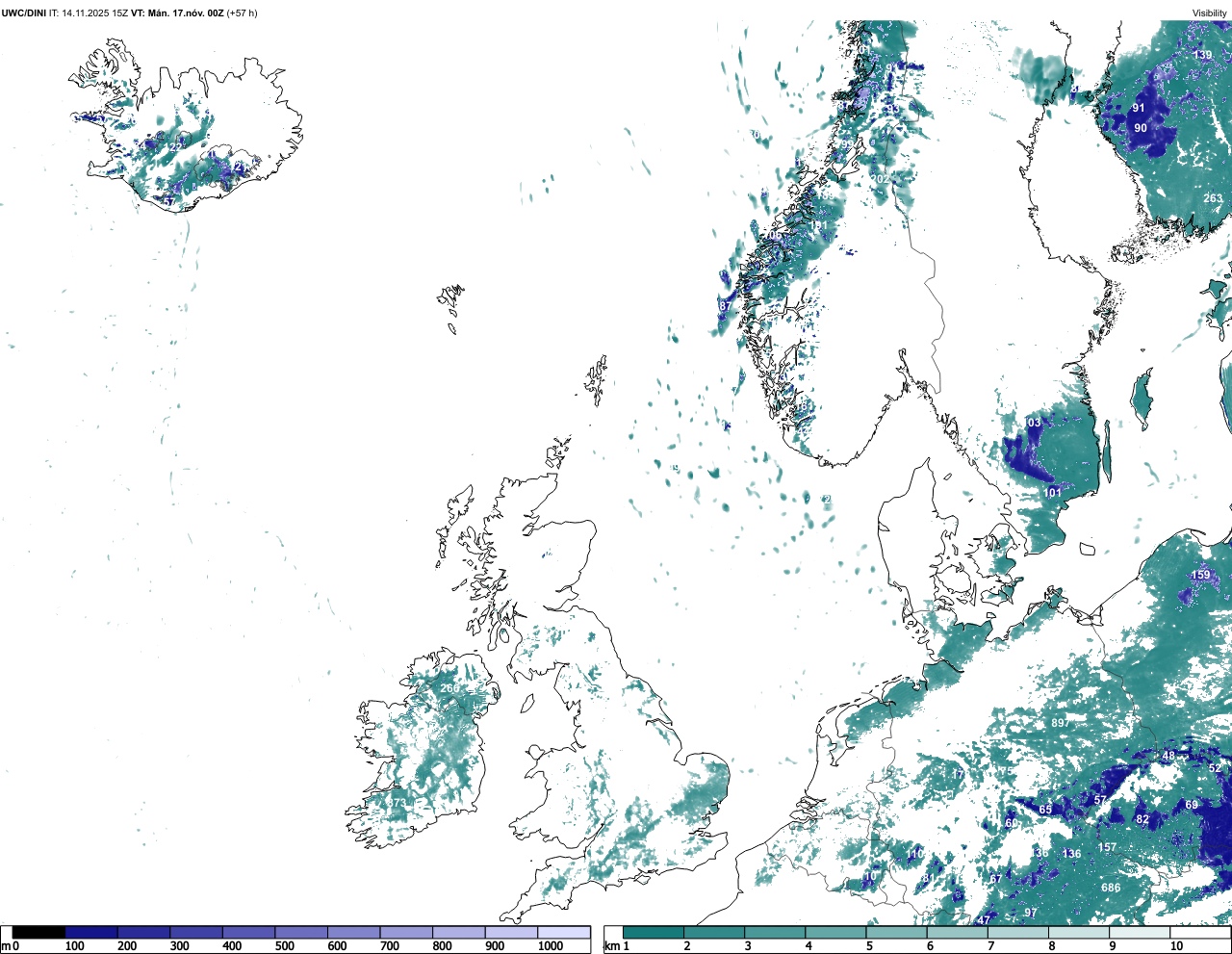Click the black 0–100 m legend swatch

click(38, 932)
